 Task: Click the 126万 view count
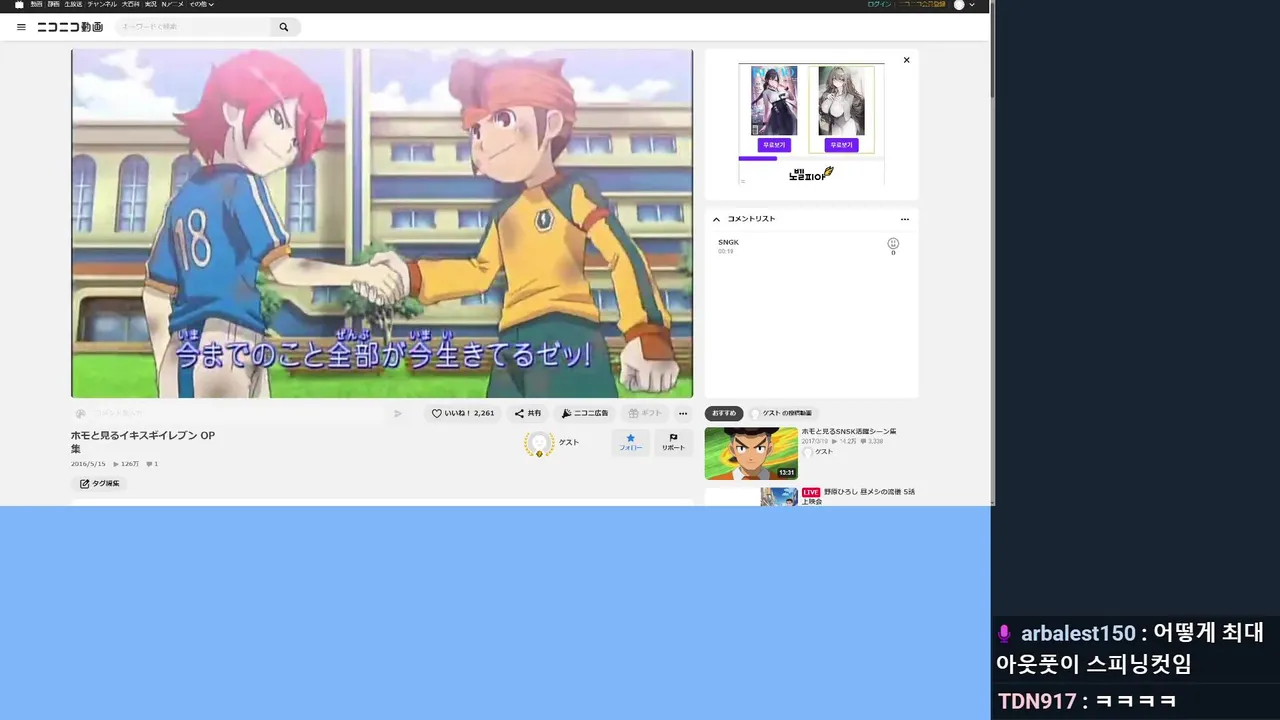(x=126, y=464)
